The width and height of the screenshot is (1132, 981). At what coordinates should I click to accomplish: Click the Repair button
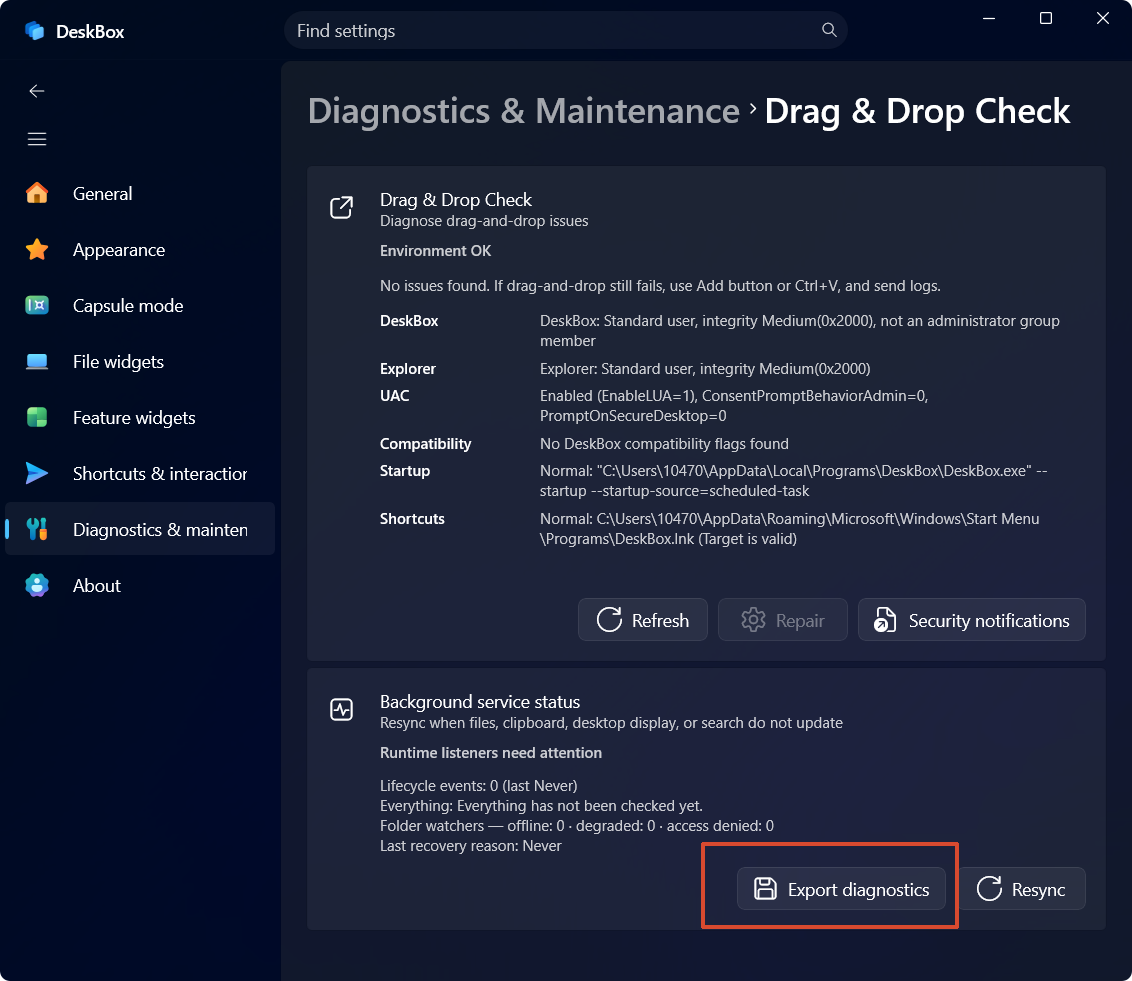(x=783, y=620)
